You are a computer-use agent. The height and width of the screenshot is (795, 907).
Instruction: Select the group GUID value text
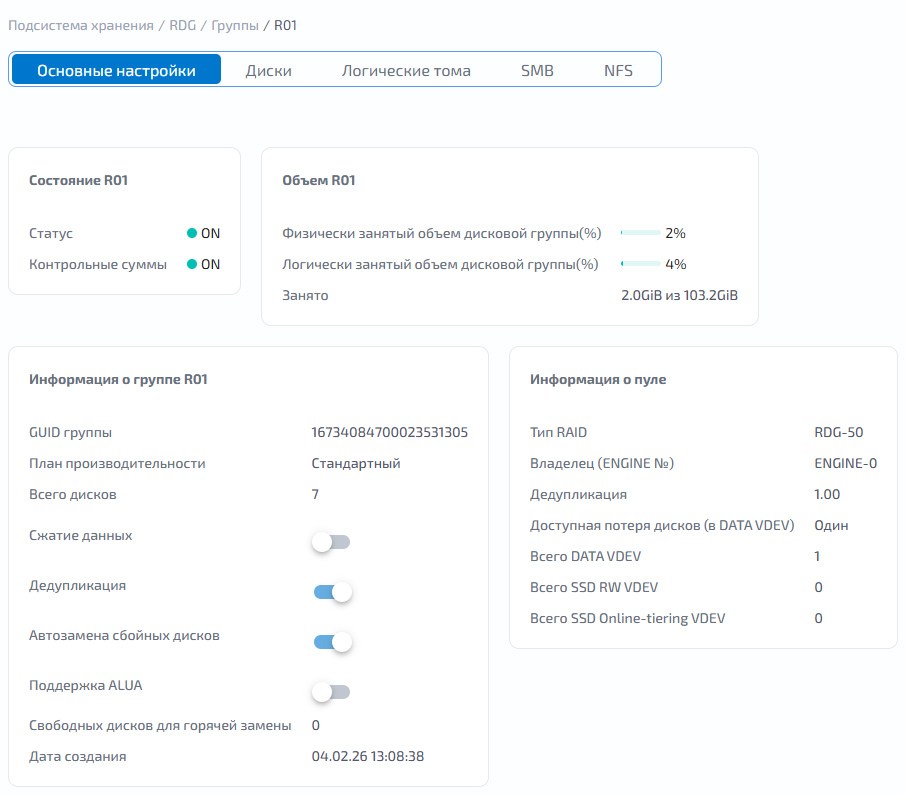coord(389,432)
